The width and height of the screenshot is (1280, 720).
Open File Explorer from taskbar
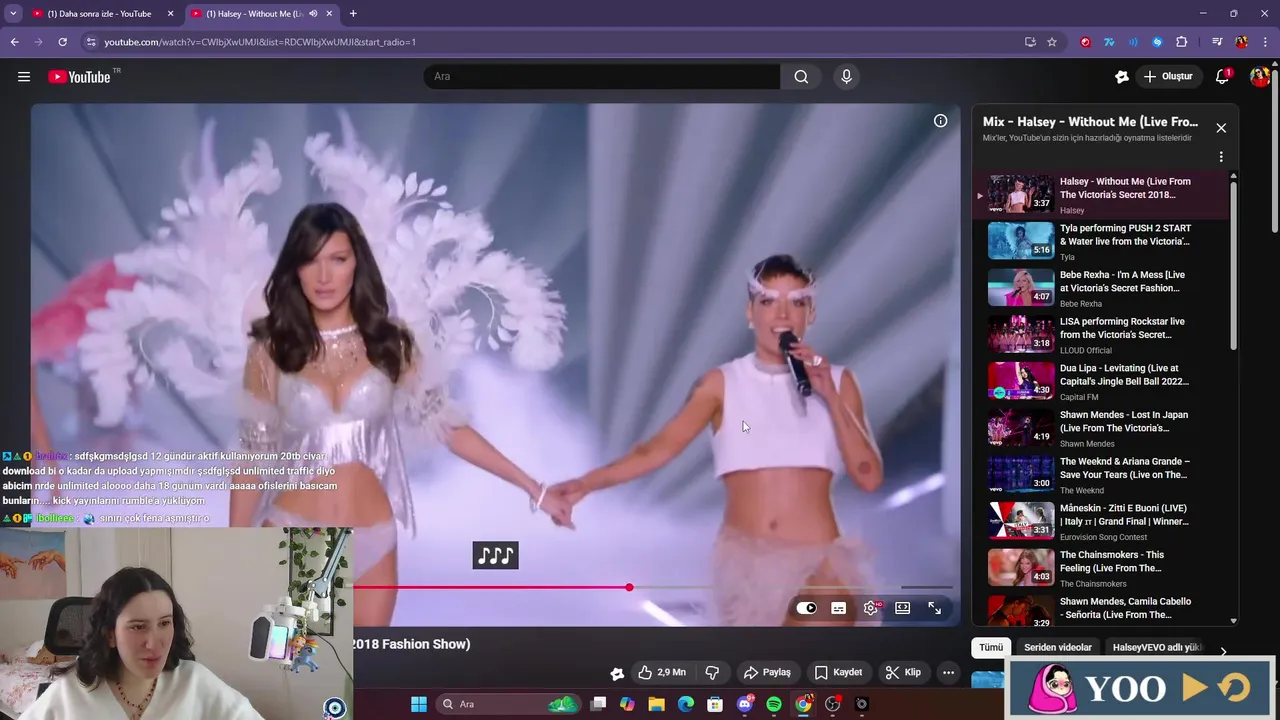(656, 704)
